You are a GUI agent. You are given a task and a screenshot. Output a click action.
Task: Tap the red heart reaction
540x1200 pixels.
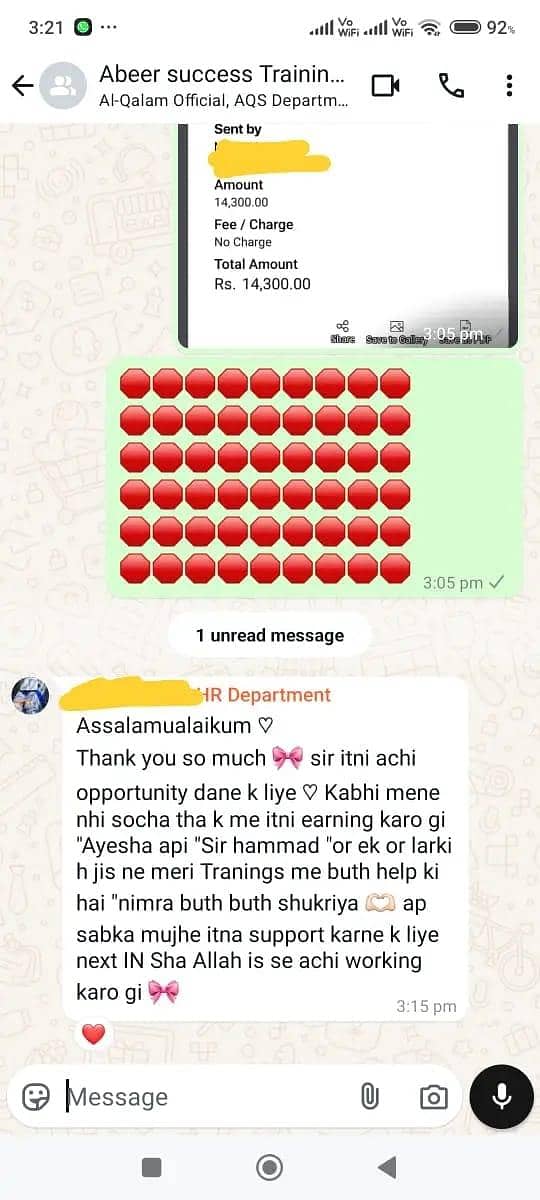click(93, 1034)
